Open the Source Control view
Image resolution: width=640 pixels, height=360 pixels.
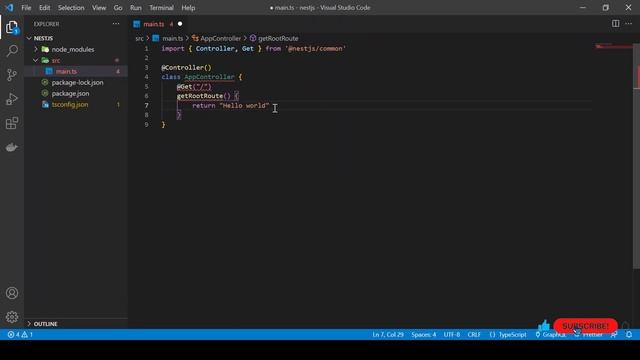[x=12, y=75]
